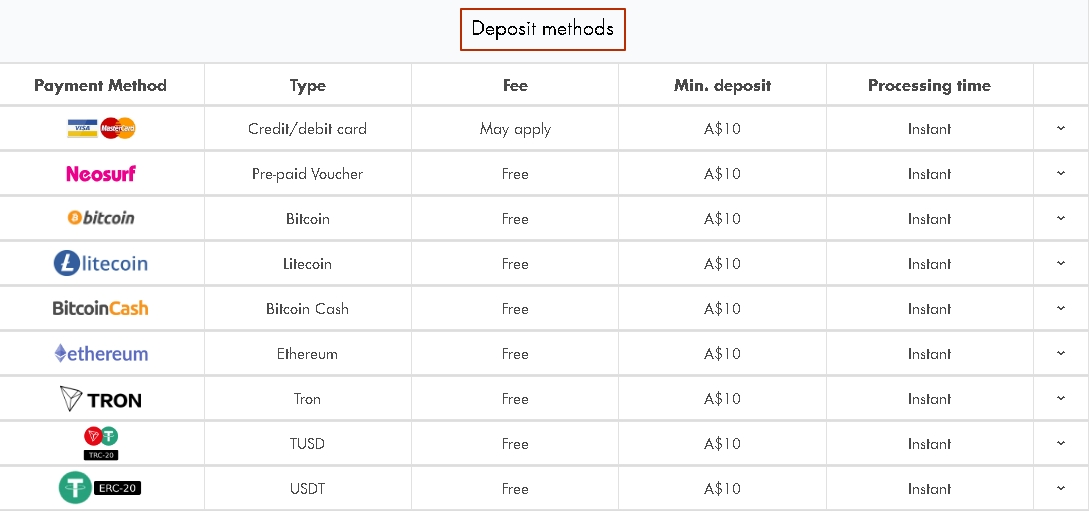The height and width of the screenshot is (515, 1089).
Task: Select the TRC-20 TUSD logo
Action: tap(101, 444)
